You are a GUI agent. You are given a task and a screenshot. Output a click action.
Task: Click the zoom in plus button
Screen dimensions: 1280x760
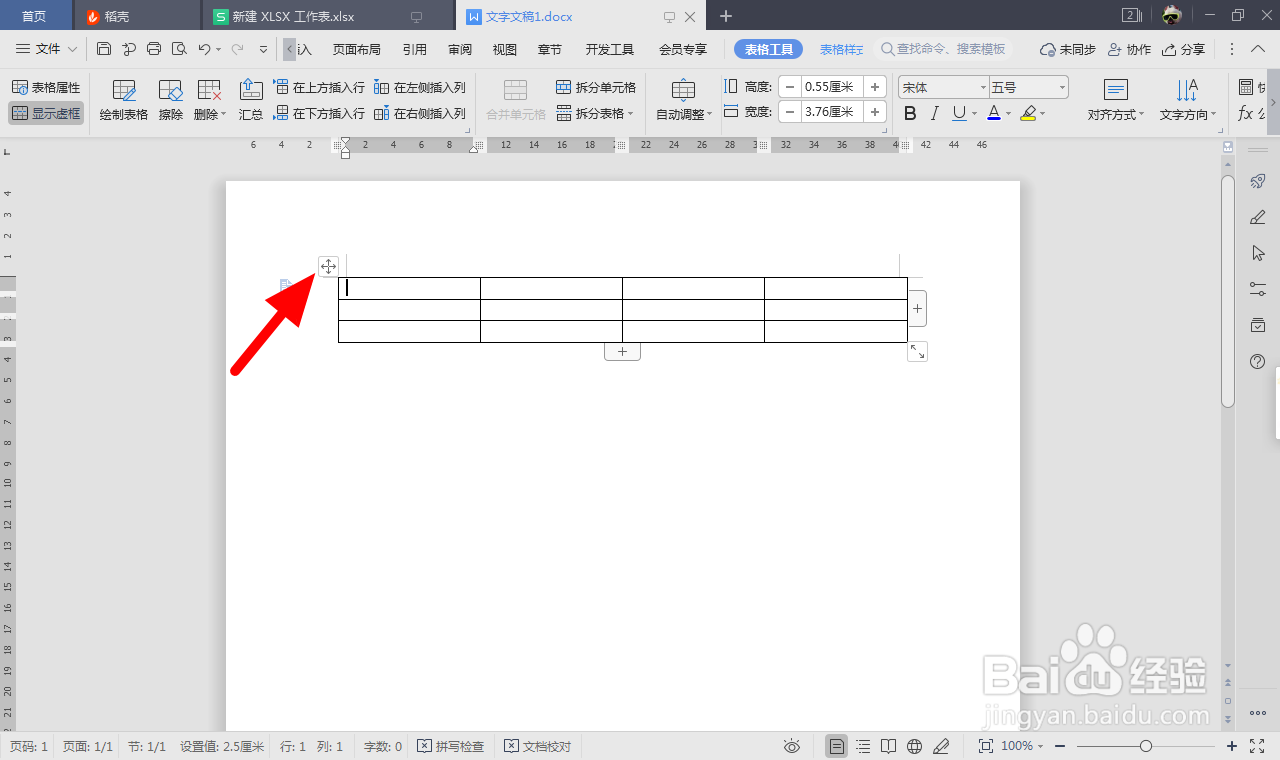(x=1232, y=746)
